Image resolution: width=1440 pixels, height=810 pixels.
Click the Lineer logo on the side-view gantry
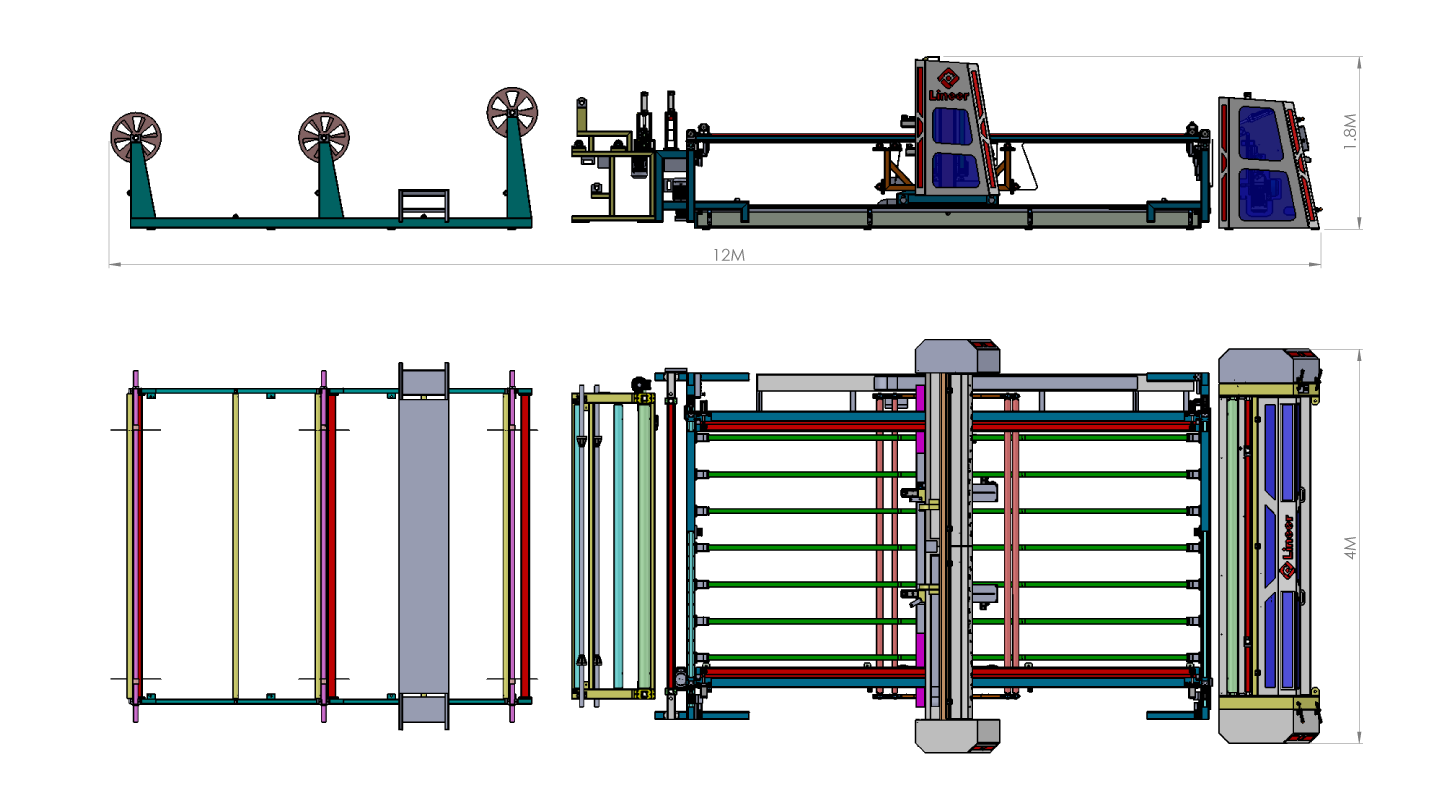945,83
